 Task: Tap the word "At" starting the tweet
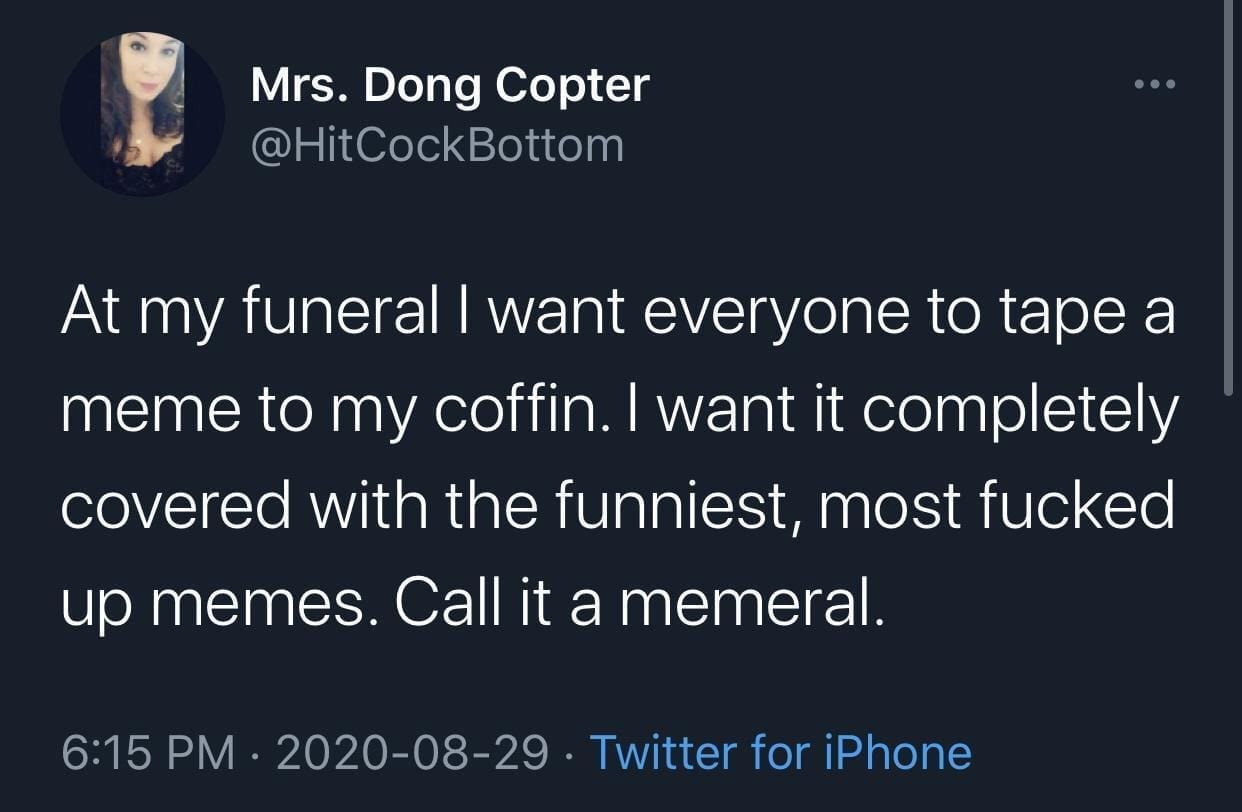point(93,318)
